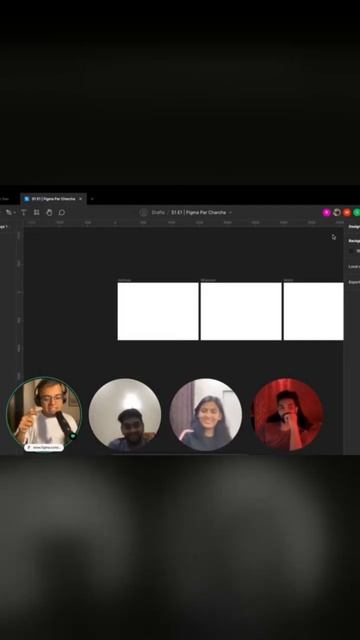Click the green badge on first video bubble
This screenshot has height=640, width=360.
[x=73, y=436]
